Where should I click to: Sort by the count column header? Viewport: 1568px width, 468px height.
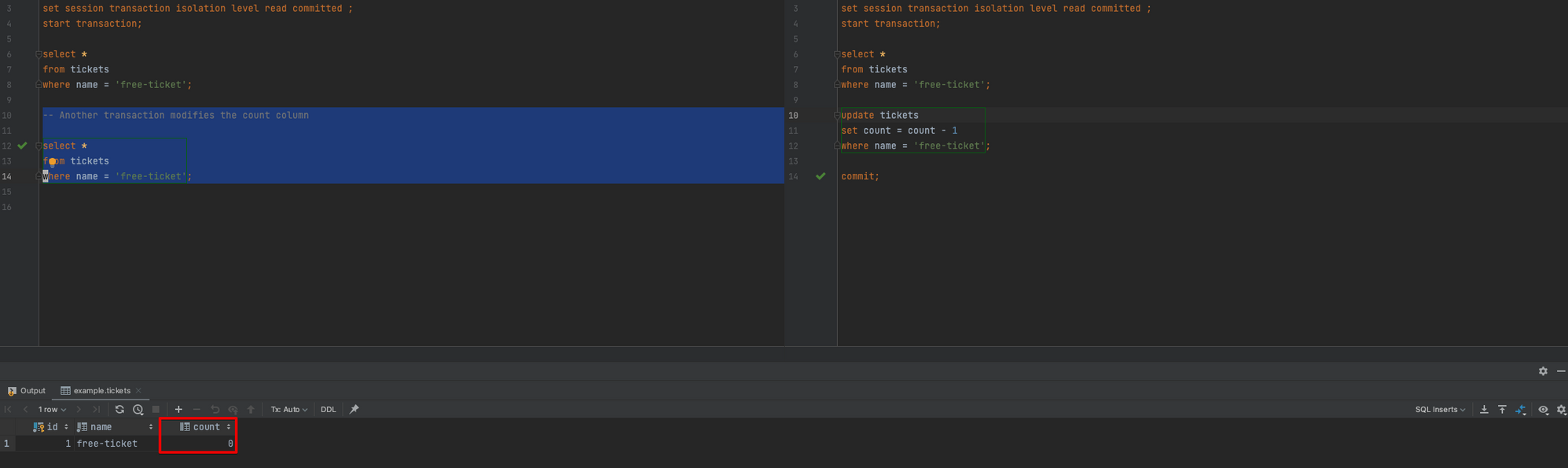coord(205,427)
